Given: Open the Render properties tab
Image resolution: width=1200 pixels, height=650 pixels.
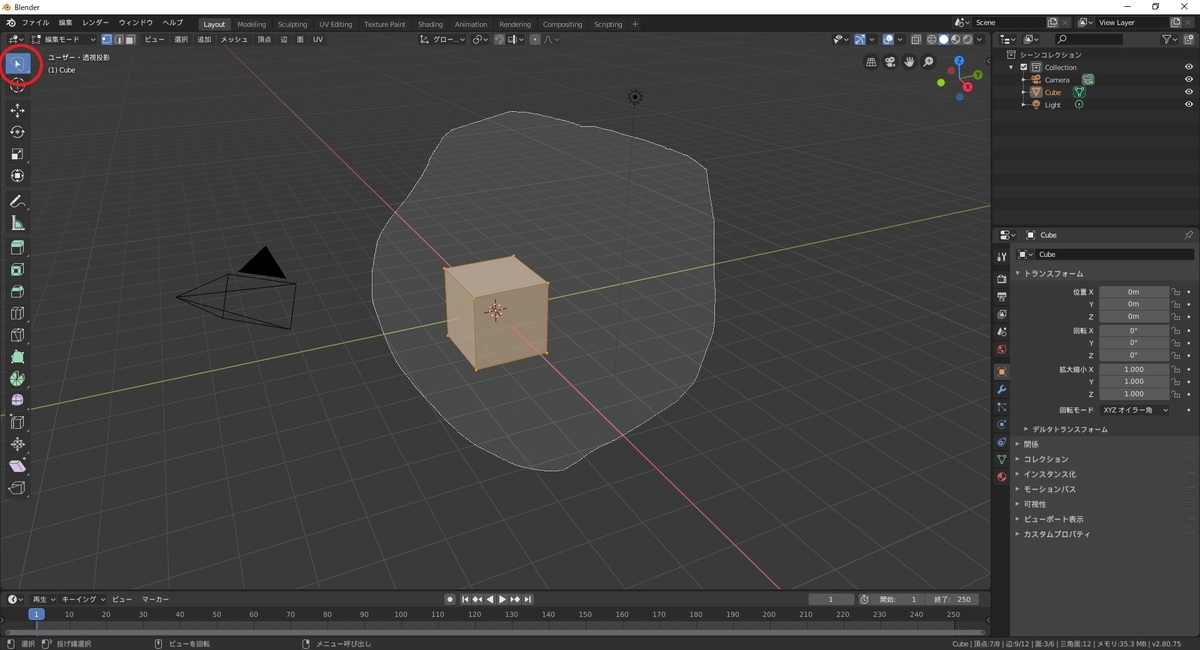Looking at the screenshot, I should [x=1001, y=279].
